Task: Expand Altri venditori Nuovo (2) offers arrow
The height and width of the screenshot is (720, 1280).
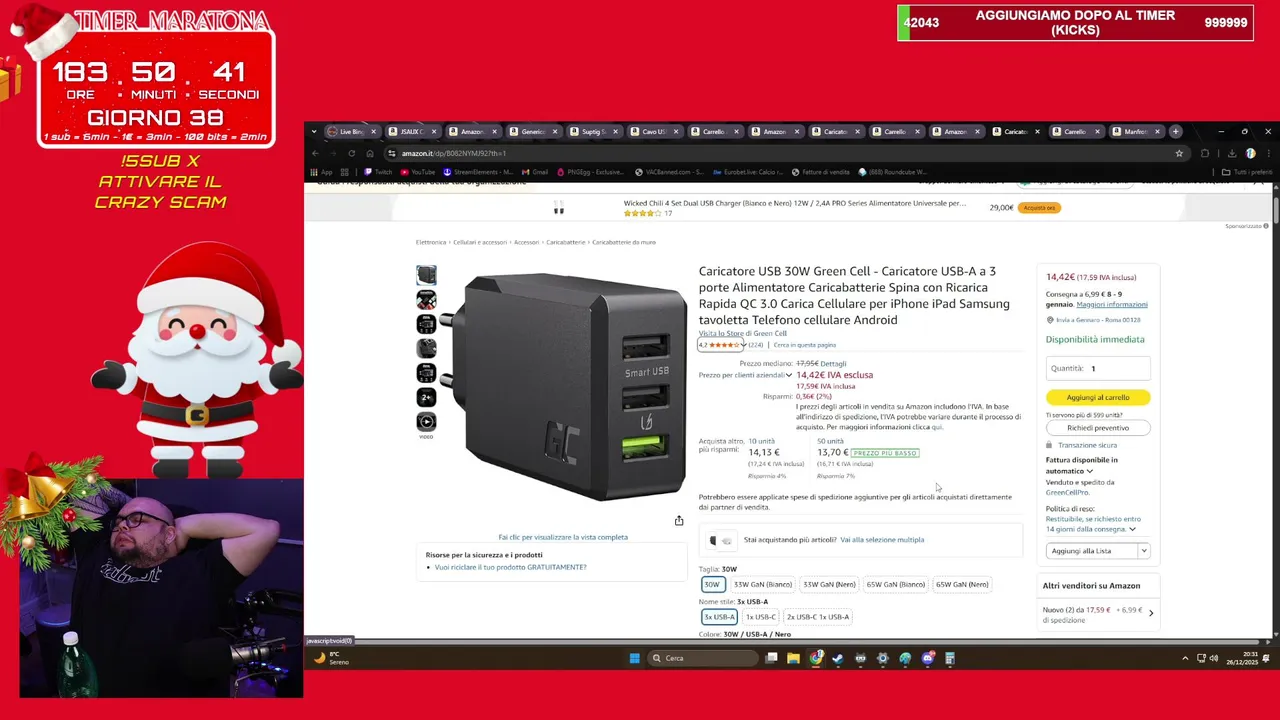Action: (1151, 613)
